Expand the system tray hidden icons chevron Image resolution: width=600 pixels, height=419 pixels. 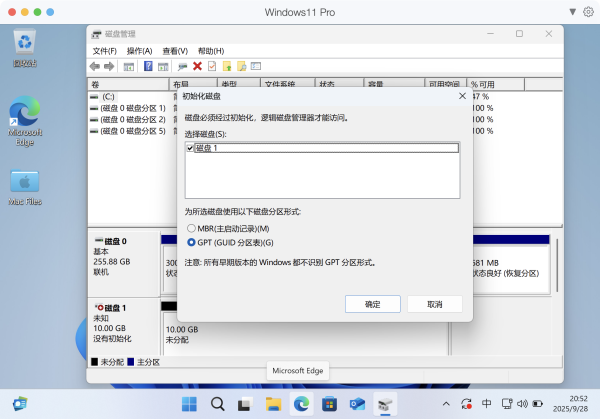(444, 404)
